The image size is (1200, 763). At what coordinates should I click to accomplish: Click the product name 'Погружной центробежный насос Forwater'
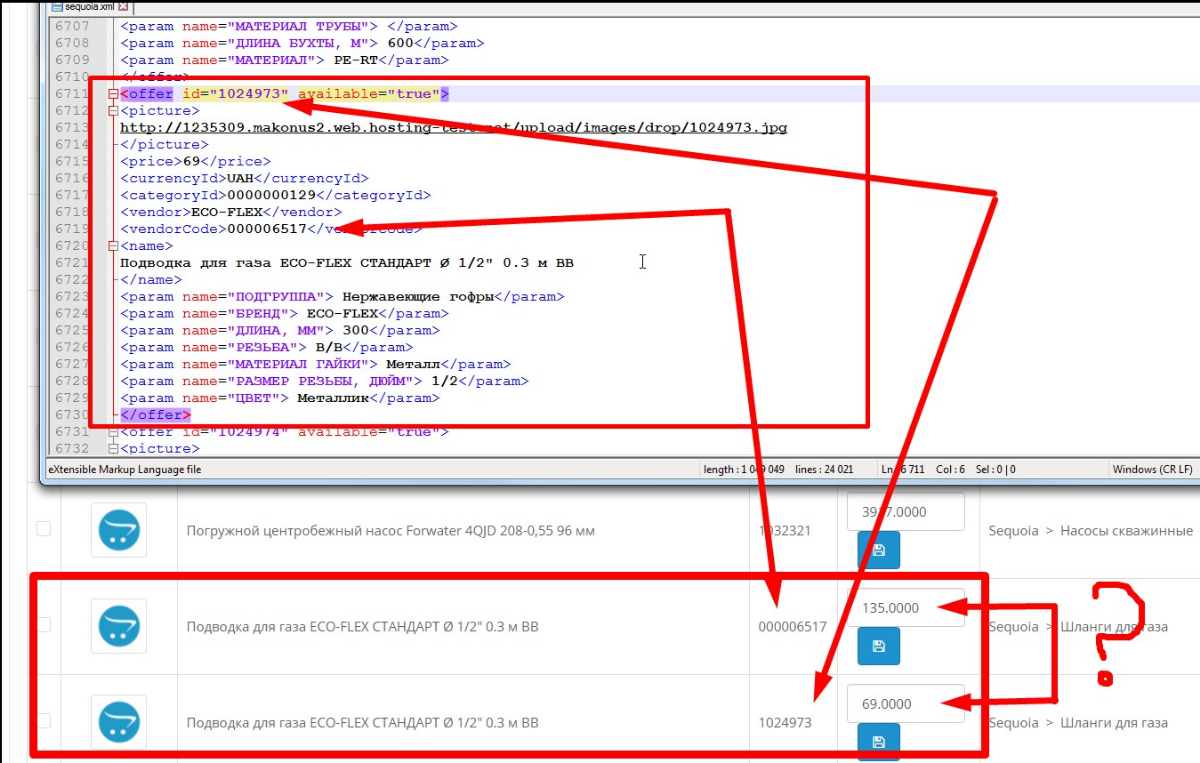coord(390,531)
